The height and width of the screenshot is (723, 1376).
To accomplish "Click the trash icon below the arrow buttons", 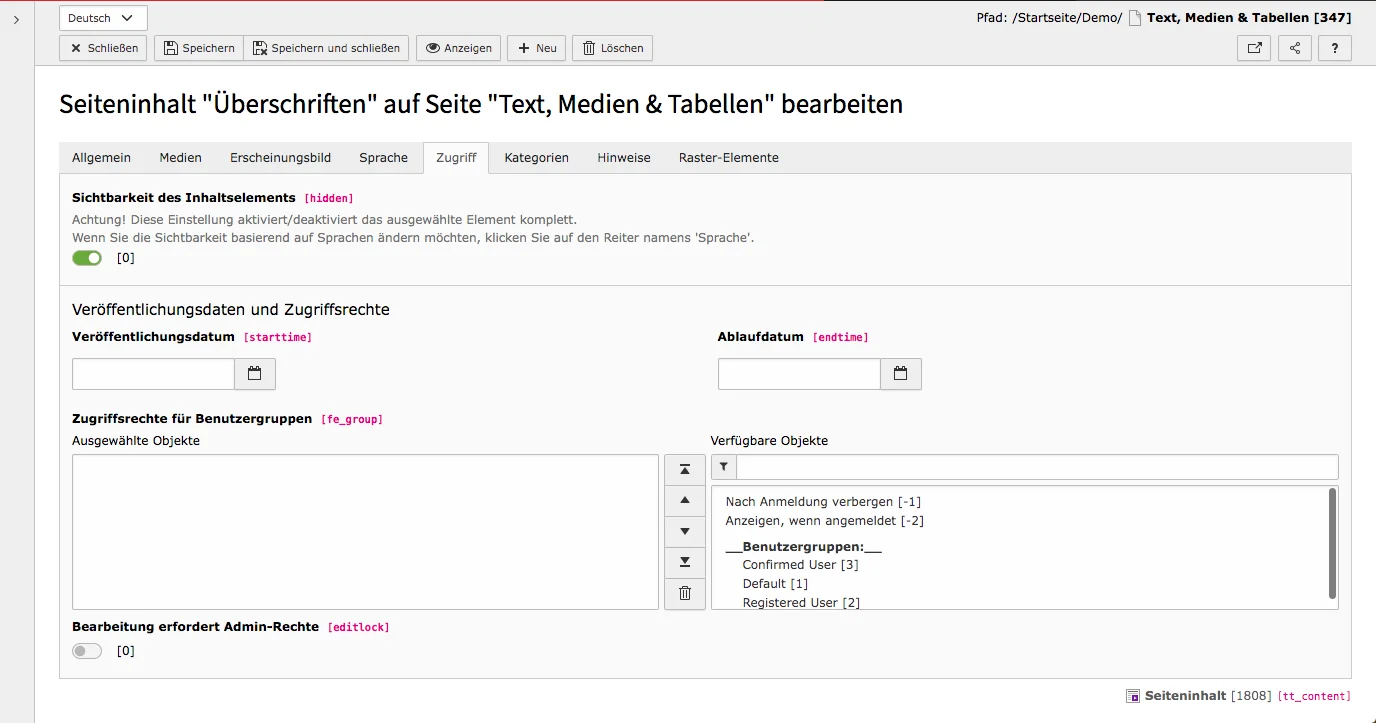I will (684, 593).
